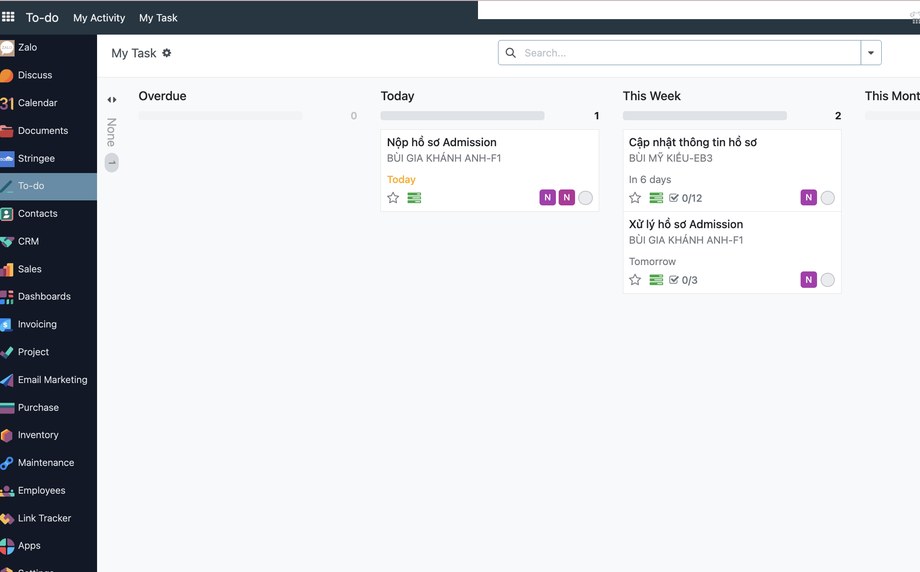This screenshot has height=572, width=920.
Task: Open Link Tracker app icon
Action: coord(7,519)
